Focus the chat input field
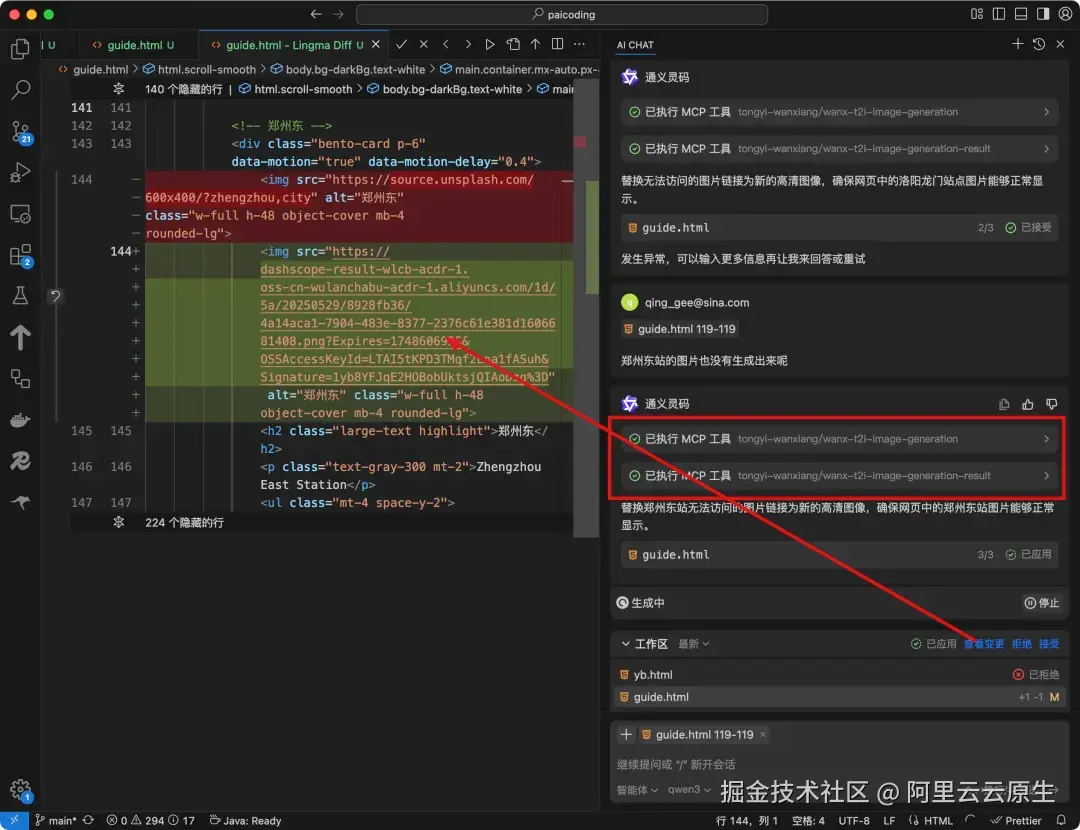 [x=838, y=765]
